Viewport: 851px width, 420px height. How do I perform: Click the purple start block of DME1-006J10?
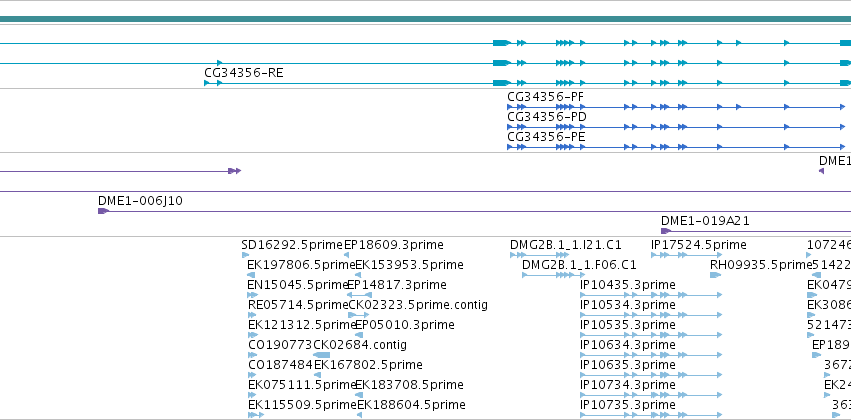(x=103, y=211)
